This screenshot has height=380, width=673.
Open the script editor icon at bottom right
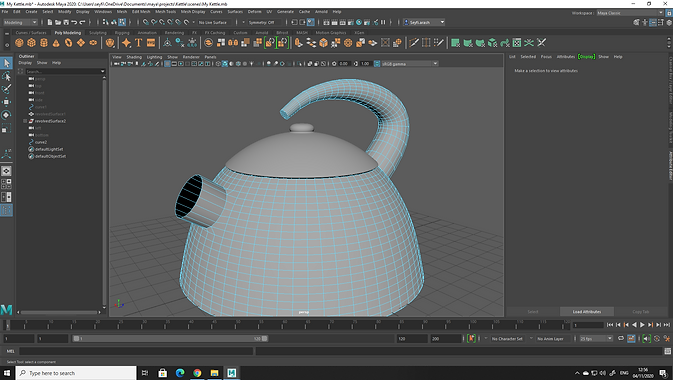pyautogui.click(x=667, y=351)
